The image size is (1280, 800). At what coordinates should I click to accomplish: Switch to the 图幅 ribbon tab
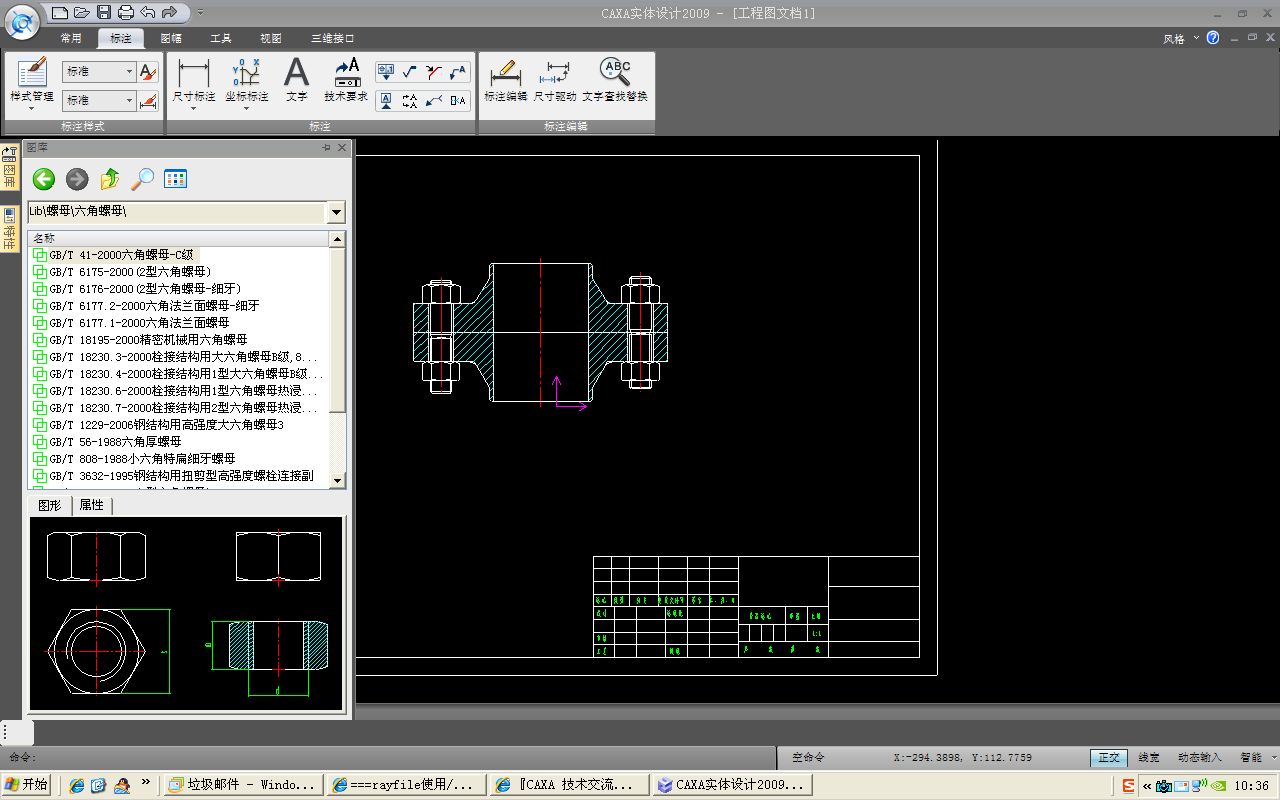tap(171, 38)
